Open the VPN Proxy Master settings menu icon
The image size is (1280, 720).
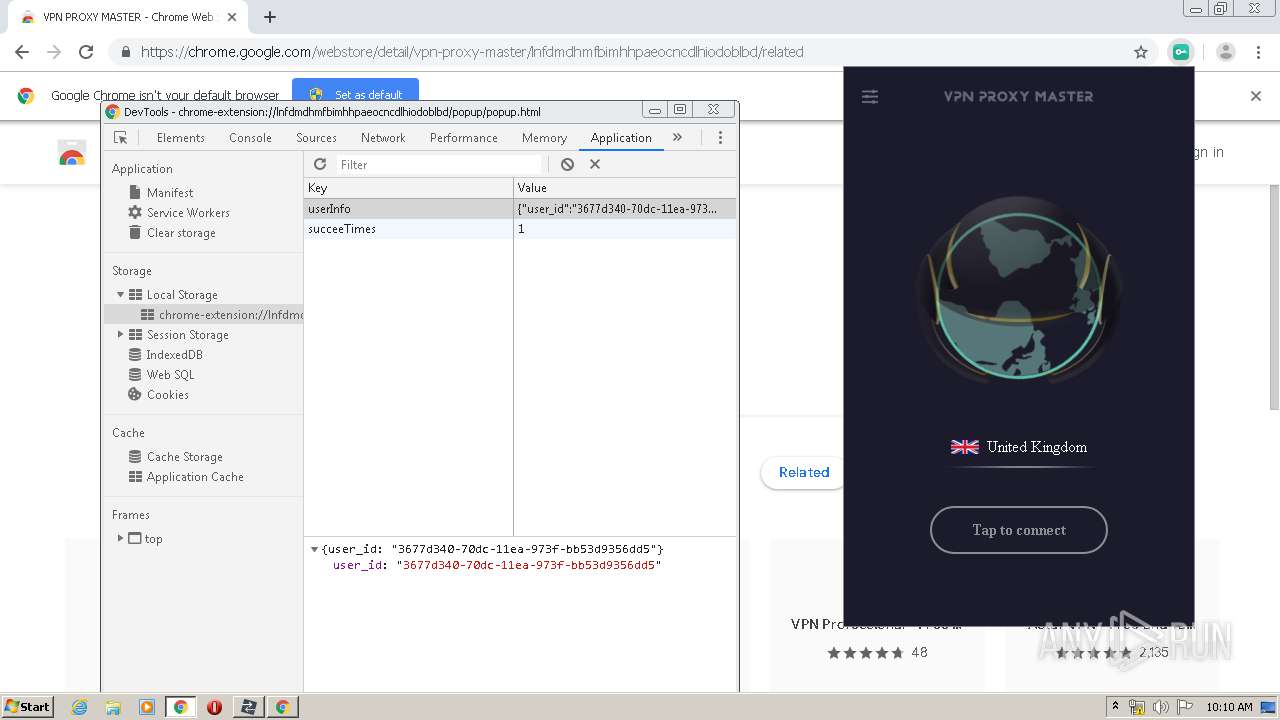point(870,97)
